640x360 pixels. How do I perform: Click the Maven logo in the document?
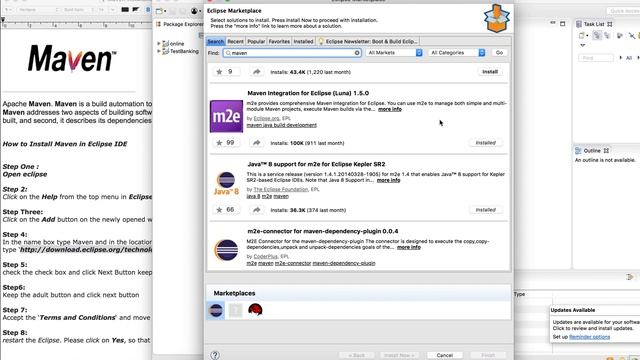72,59
